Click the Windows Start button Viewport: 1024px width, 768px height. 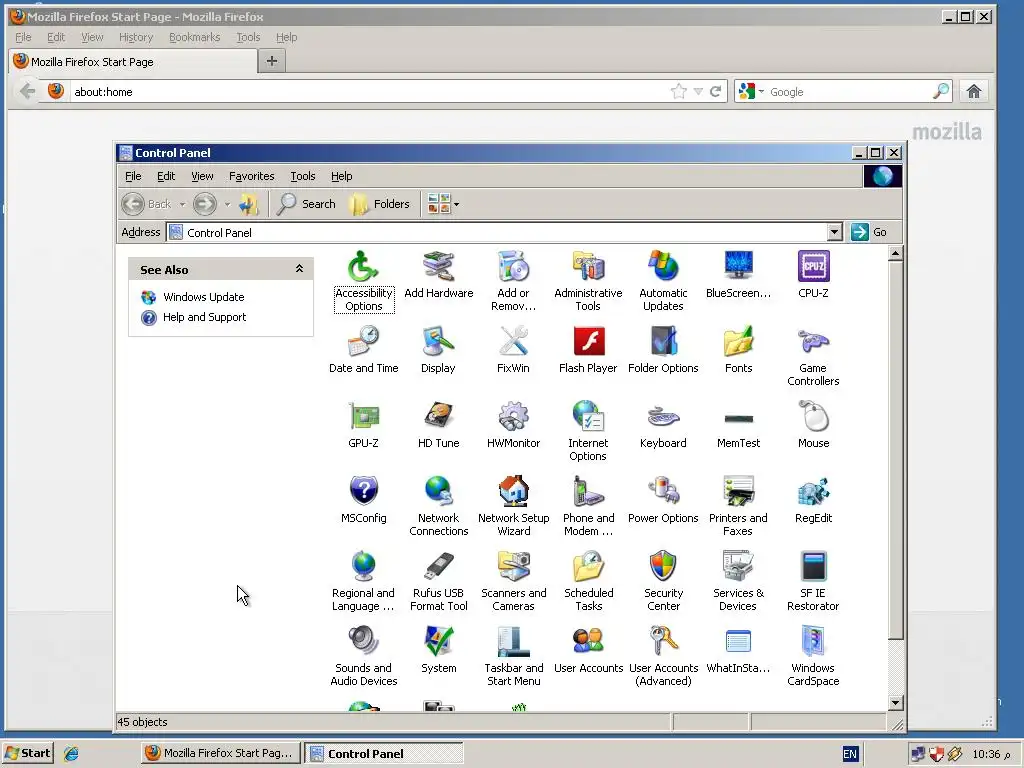pyautogui.click(x=27, y=753)
